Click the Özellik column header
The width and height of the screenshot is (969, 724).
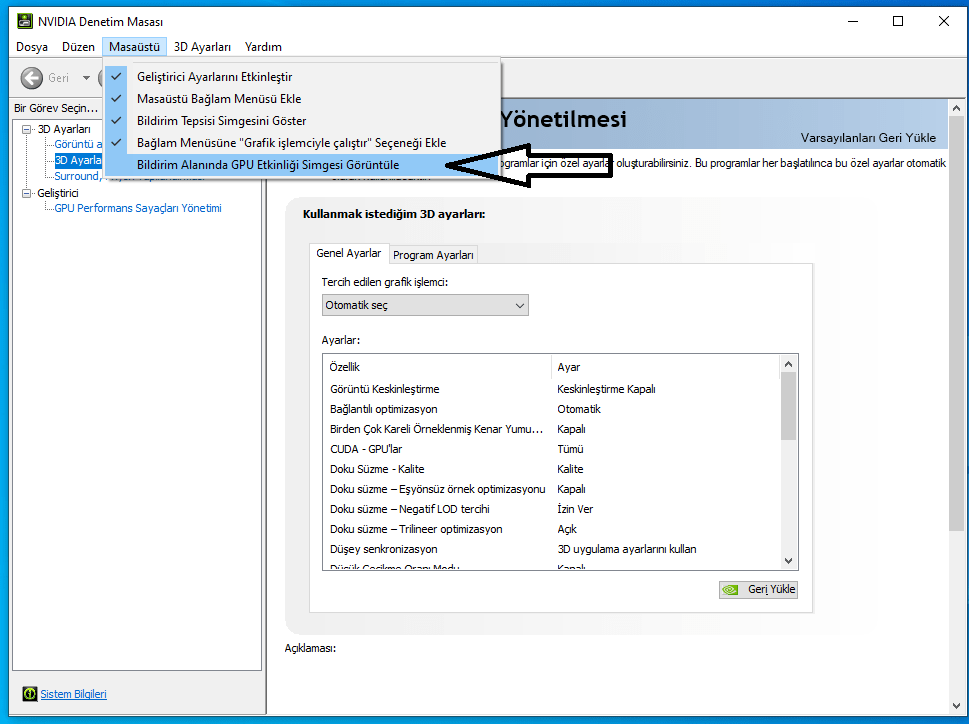tap(437, 367)
